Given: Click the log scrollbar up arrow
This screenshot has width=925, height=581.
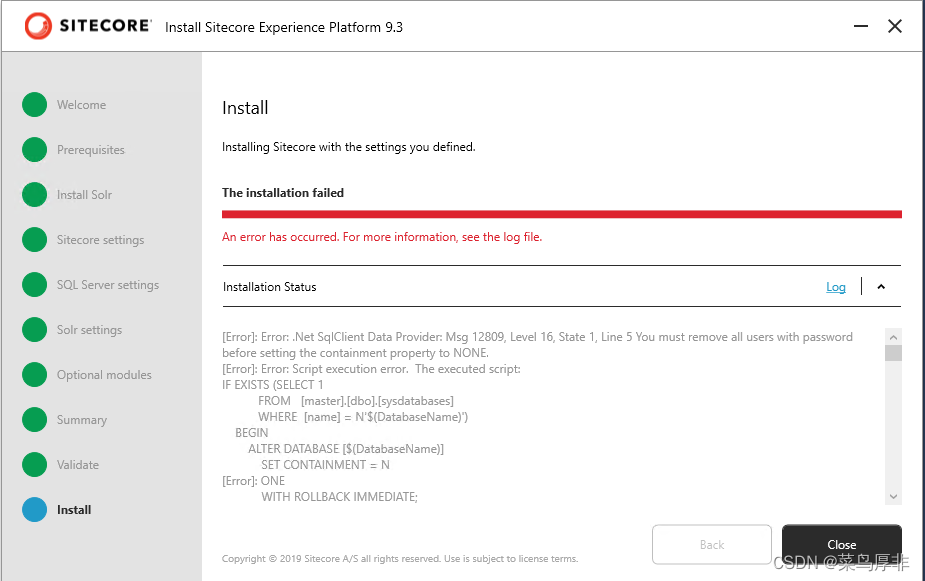Looking at the screenshot, I should click(x=893, y=337).
